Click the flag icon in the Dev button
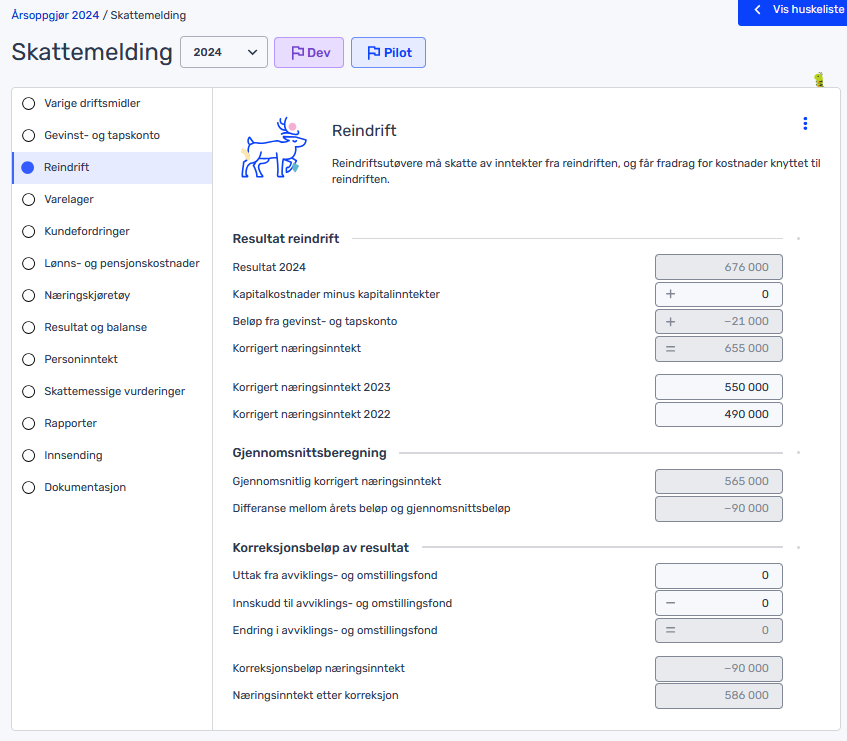847x741 pixels. [297, 53]
